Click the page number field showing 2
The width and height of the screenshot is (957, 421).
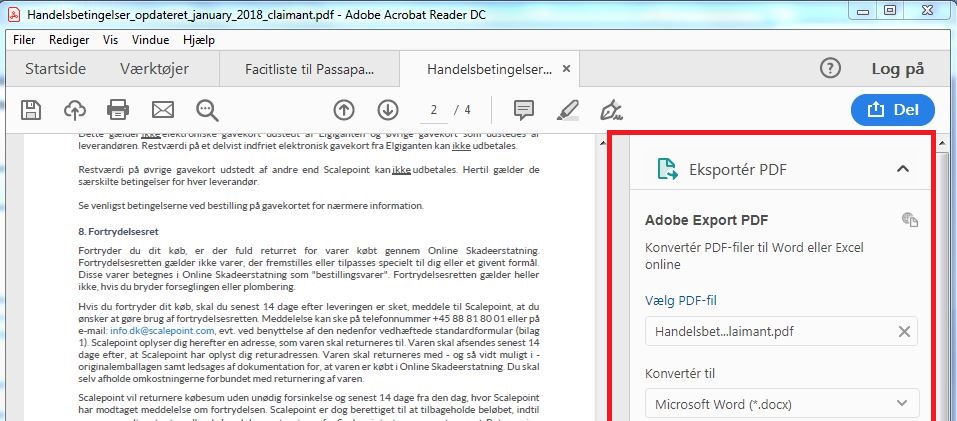click(x=434, y=110)
